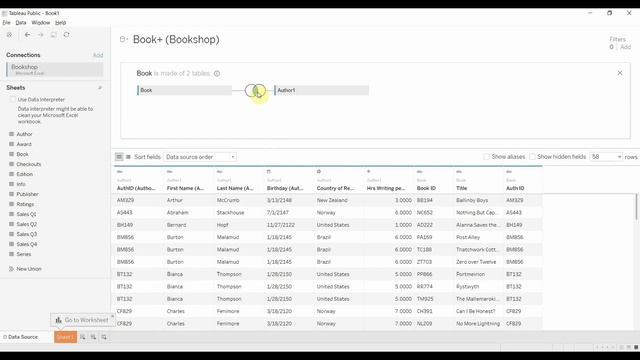Screen dimensions: 640x360
Task: Click the forward arrow toolbar icon
Action: tap(40, 35)
